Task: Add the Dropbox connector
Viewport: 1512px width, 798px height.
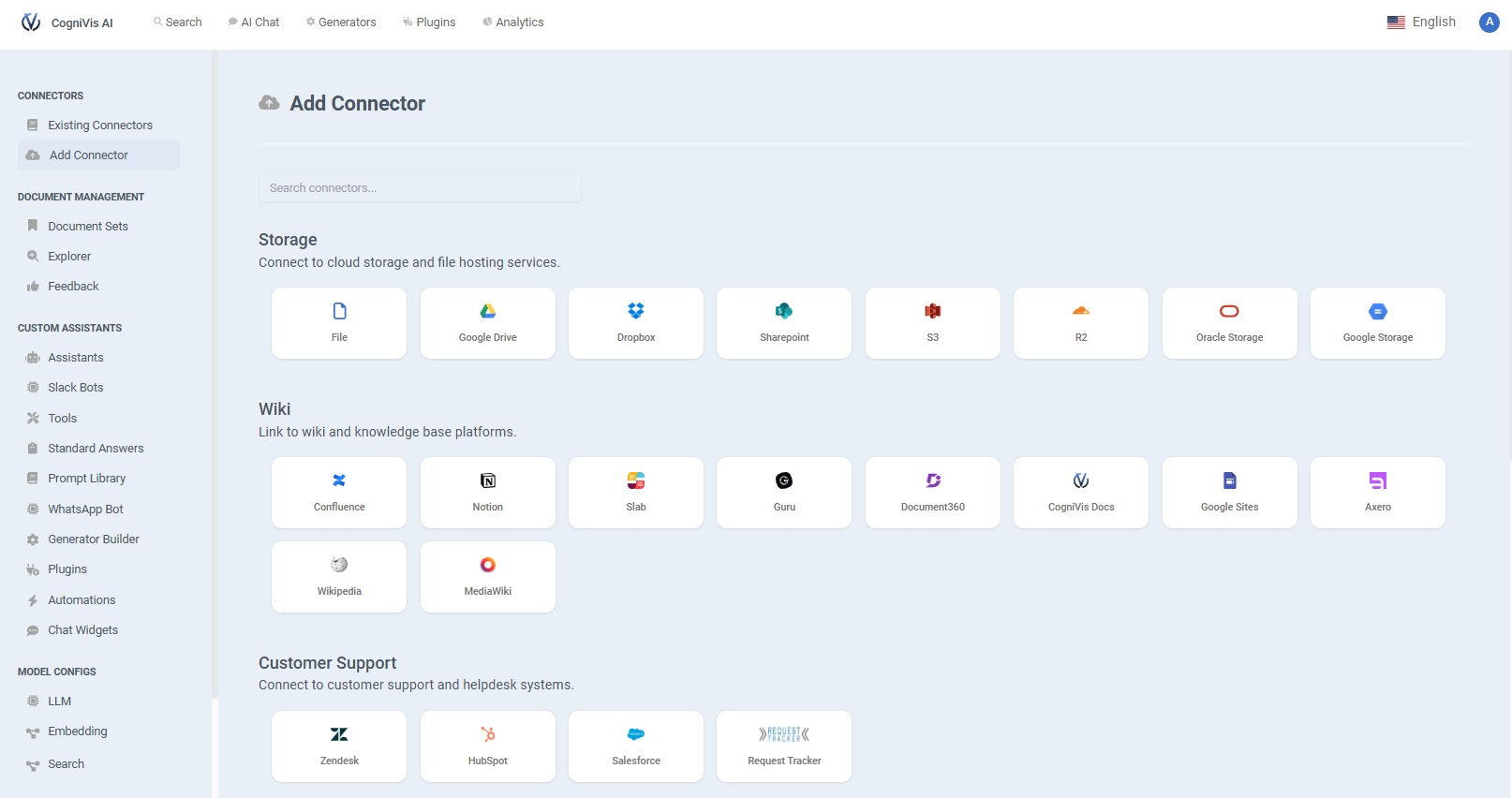Action: 636,323
